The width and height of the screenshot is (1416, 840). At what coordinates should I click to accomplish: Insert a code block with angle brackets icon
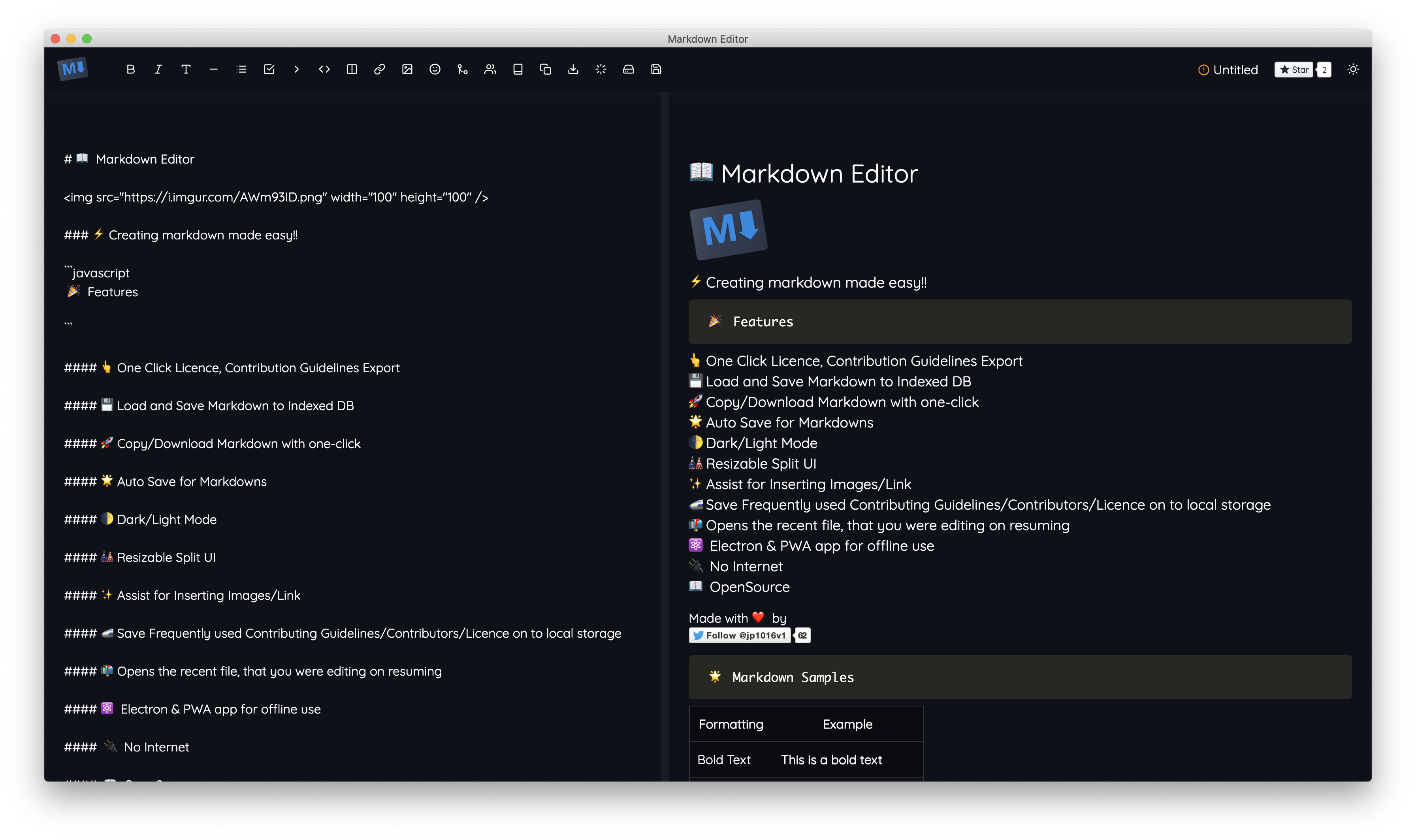click(324, 69)
